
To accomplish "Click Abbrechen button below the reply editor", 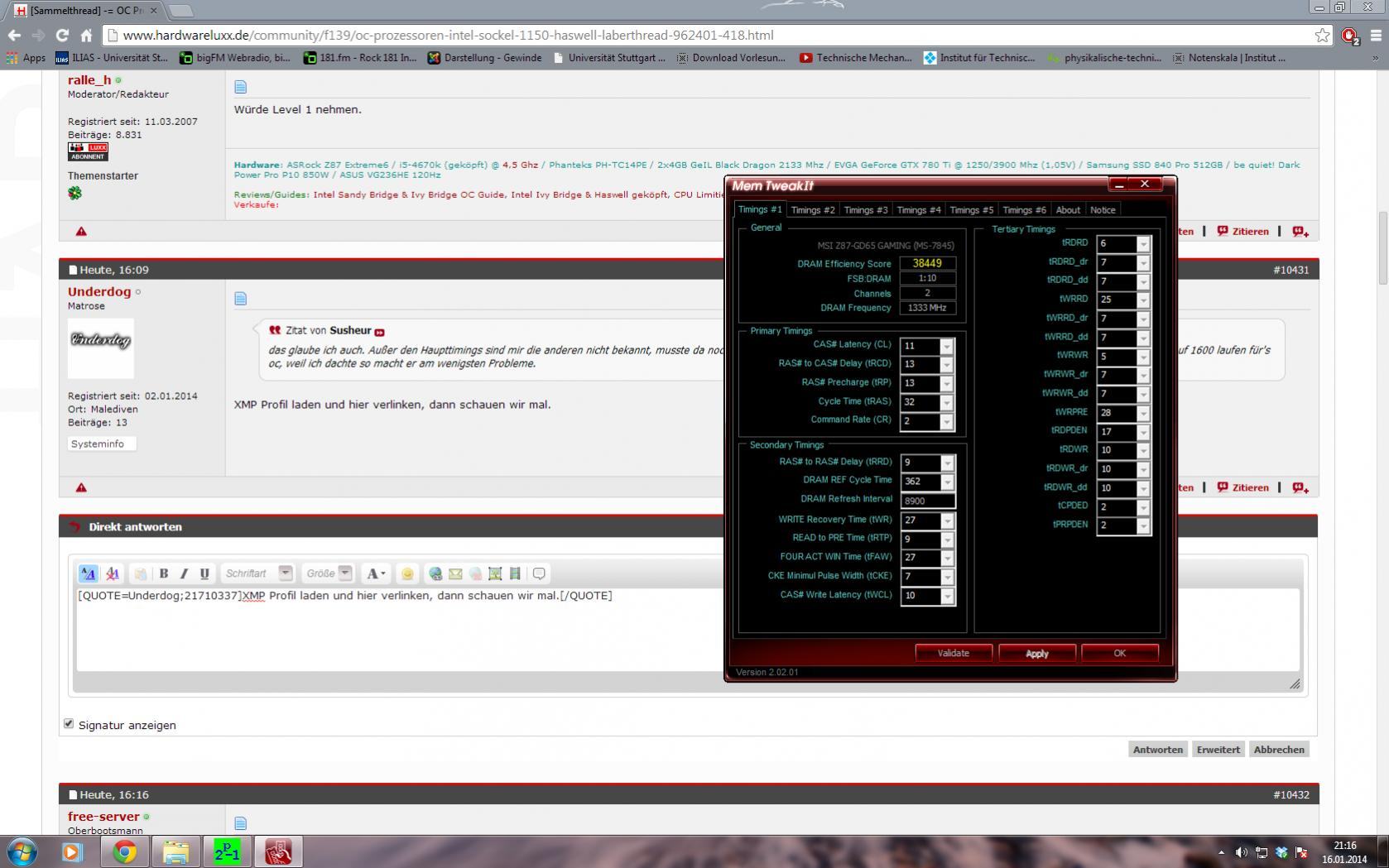I will pos(1279,749).
